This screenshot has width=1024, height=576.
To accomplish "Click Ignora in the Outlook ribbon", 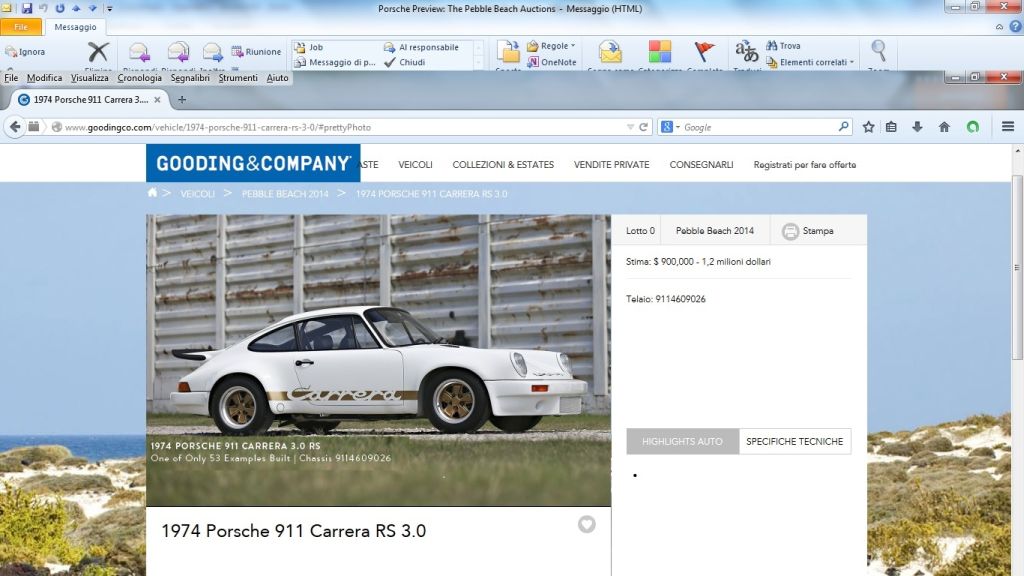I will click(x=25, y=52).
